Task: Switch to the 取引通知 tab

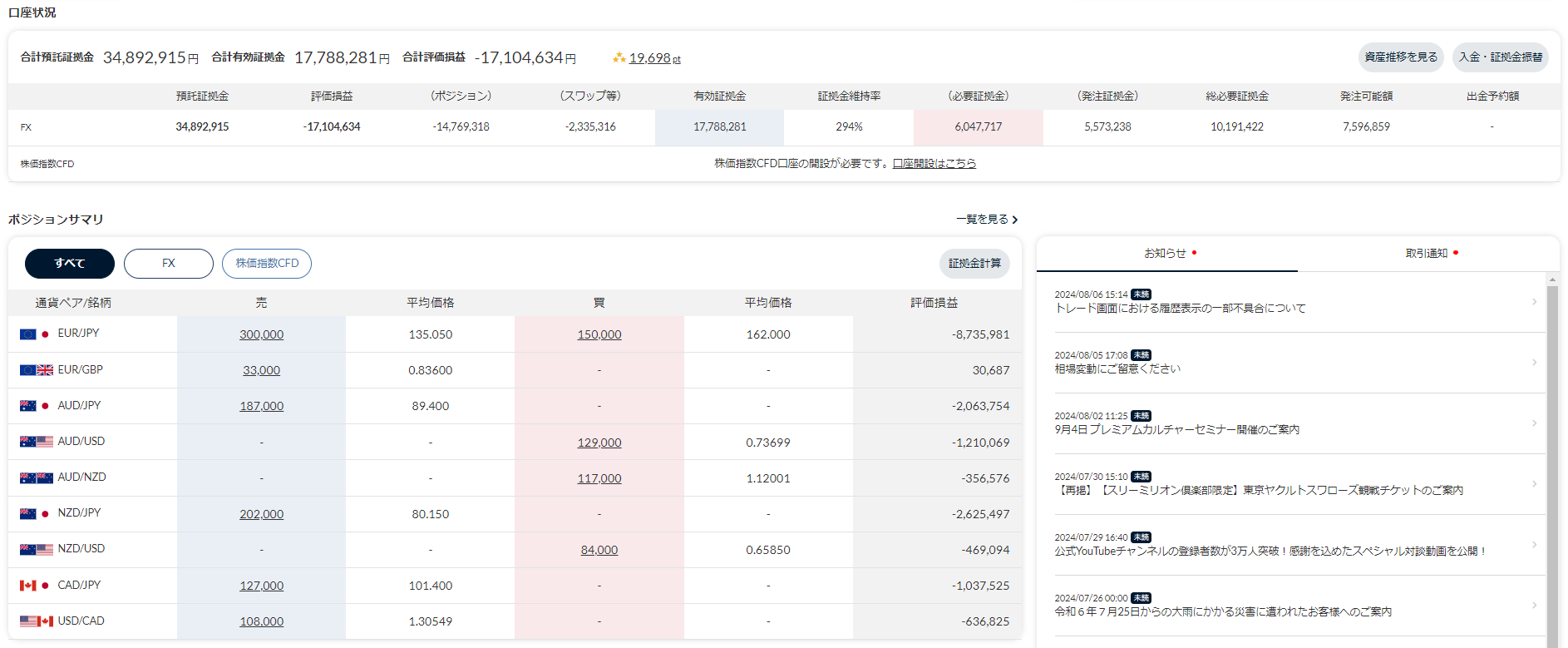Action: (x=1428, y=254)
